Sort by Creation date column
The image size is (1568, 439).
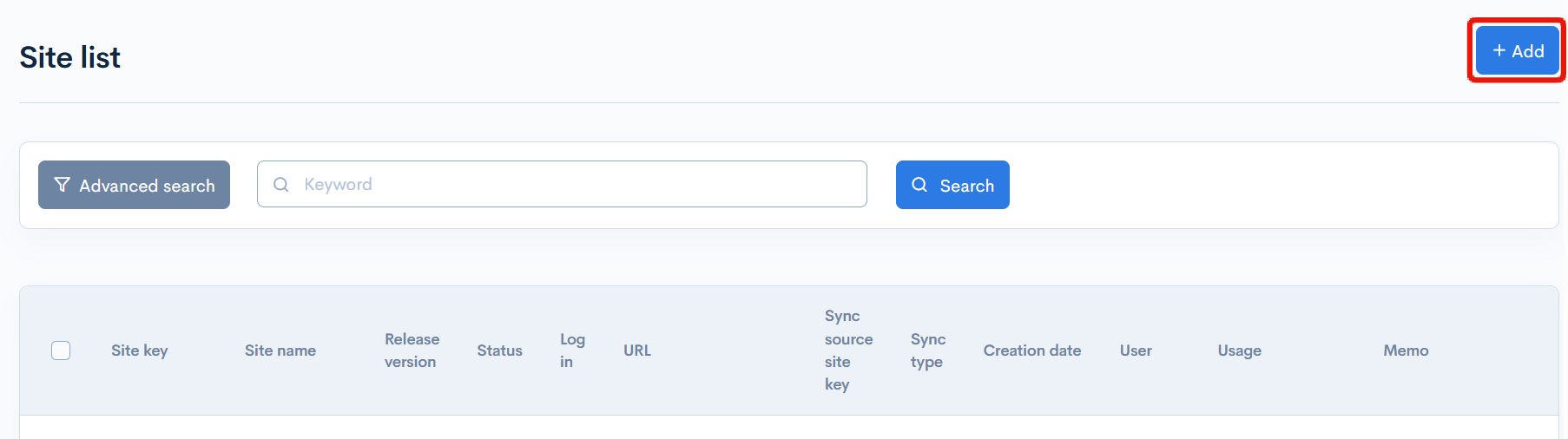coord(1031,351)
